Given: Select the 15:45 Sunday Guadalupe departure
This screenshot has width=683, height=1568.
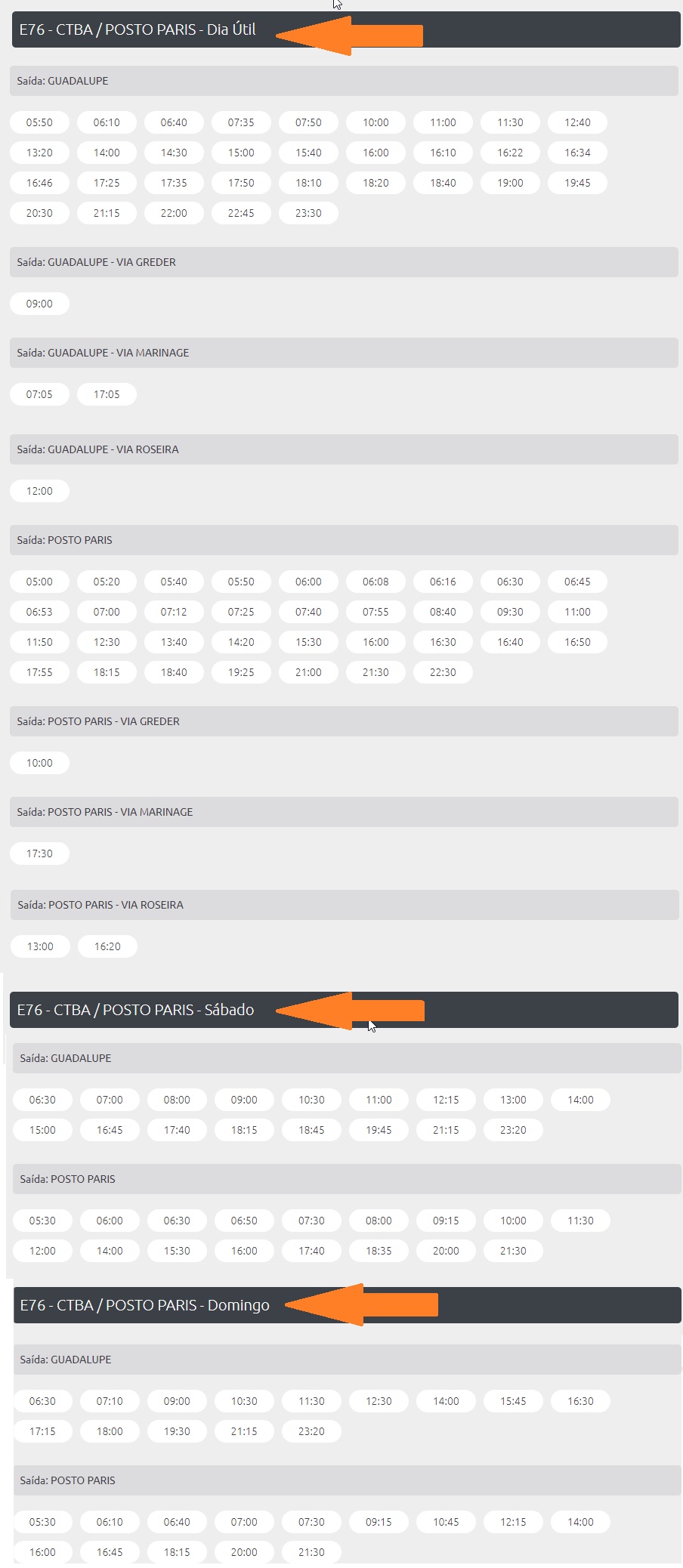Looking at the screenshot, I should click(513, 1401).
